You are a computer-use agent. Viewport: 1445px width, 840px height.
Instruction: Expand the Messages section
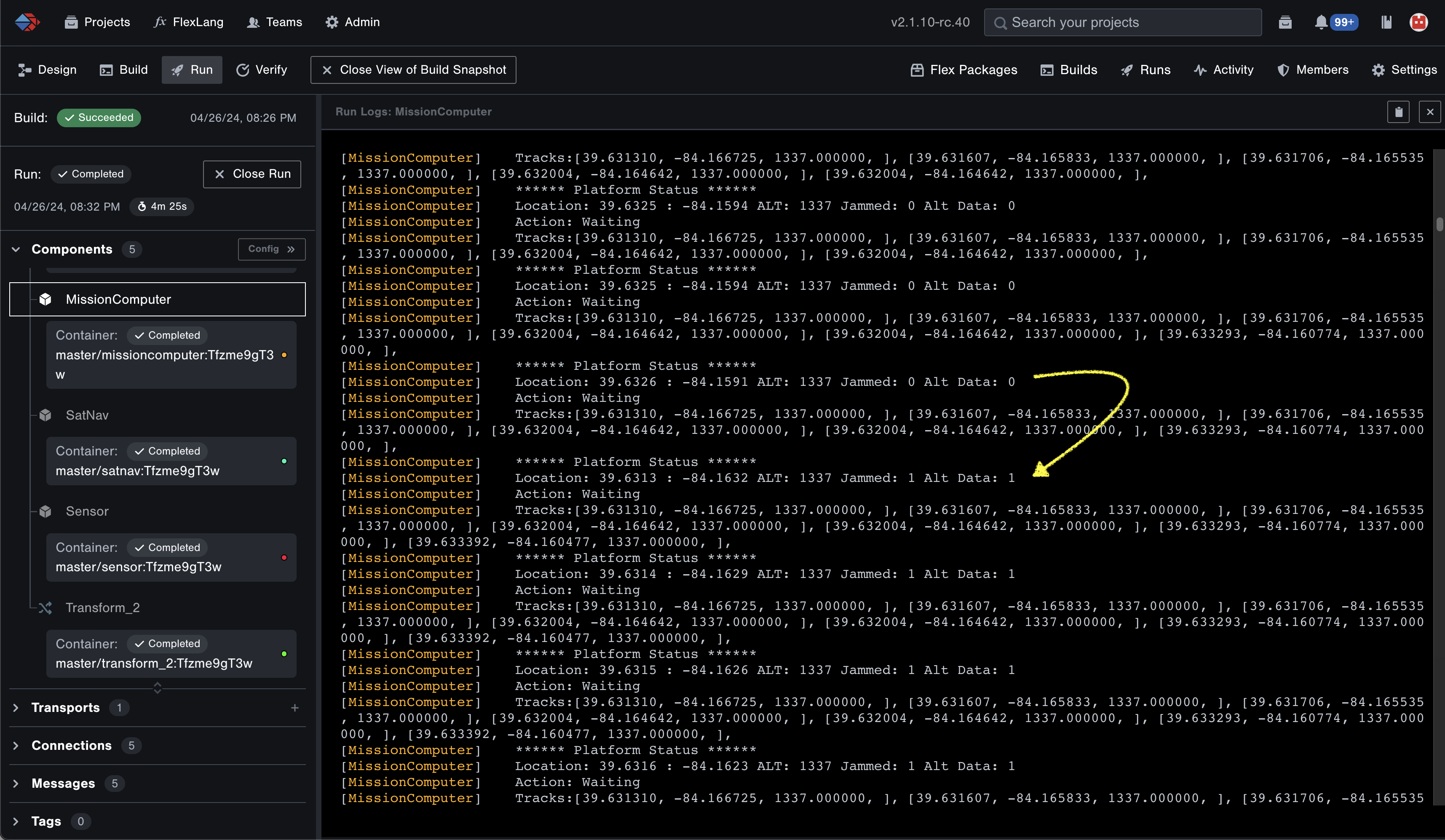tap(16, 784)
